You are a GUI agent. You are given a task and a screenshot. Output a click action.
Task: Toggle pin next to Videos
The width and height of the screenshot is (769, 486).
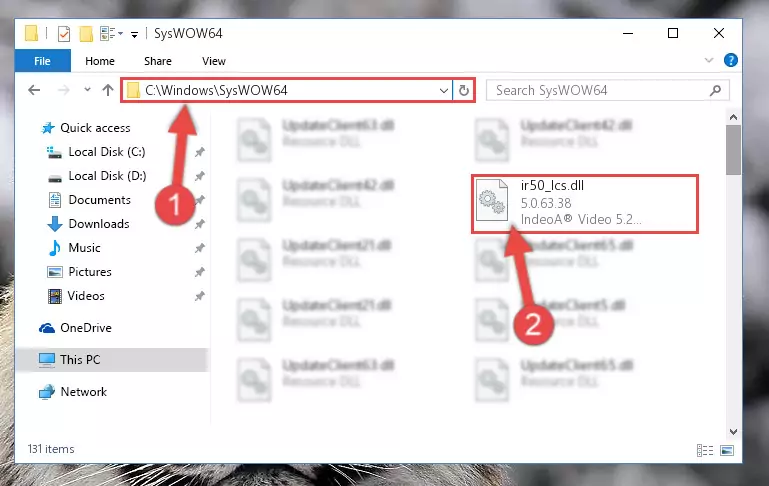click(x=199, y=296)
